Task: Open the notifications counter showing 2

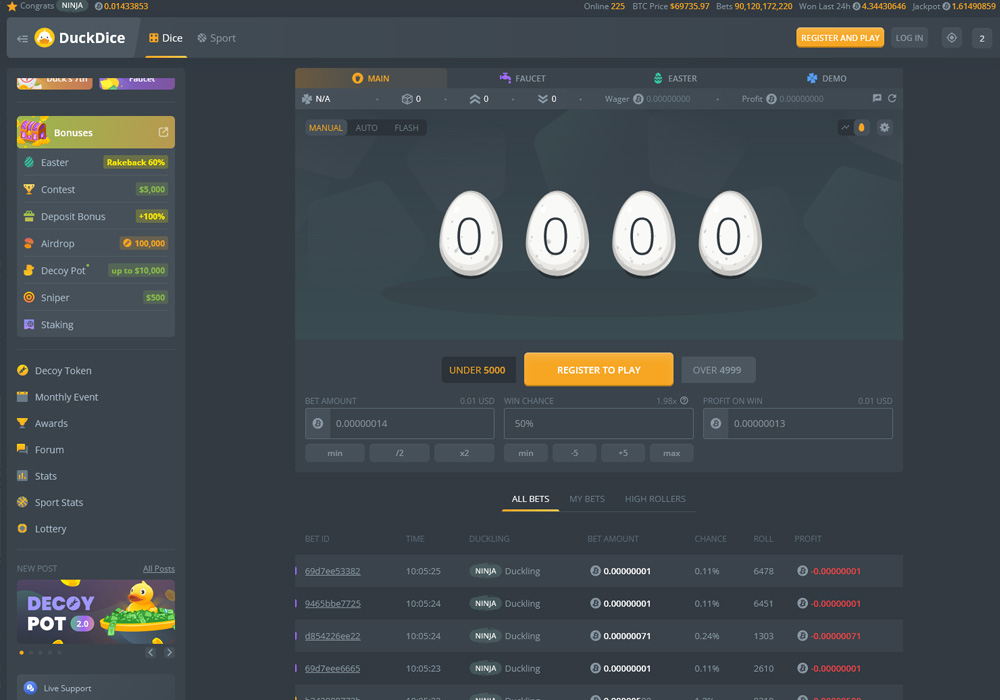Action: point(982,38)
